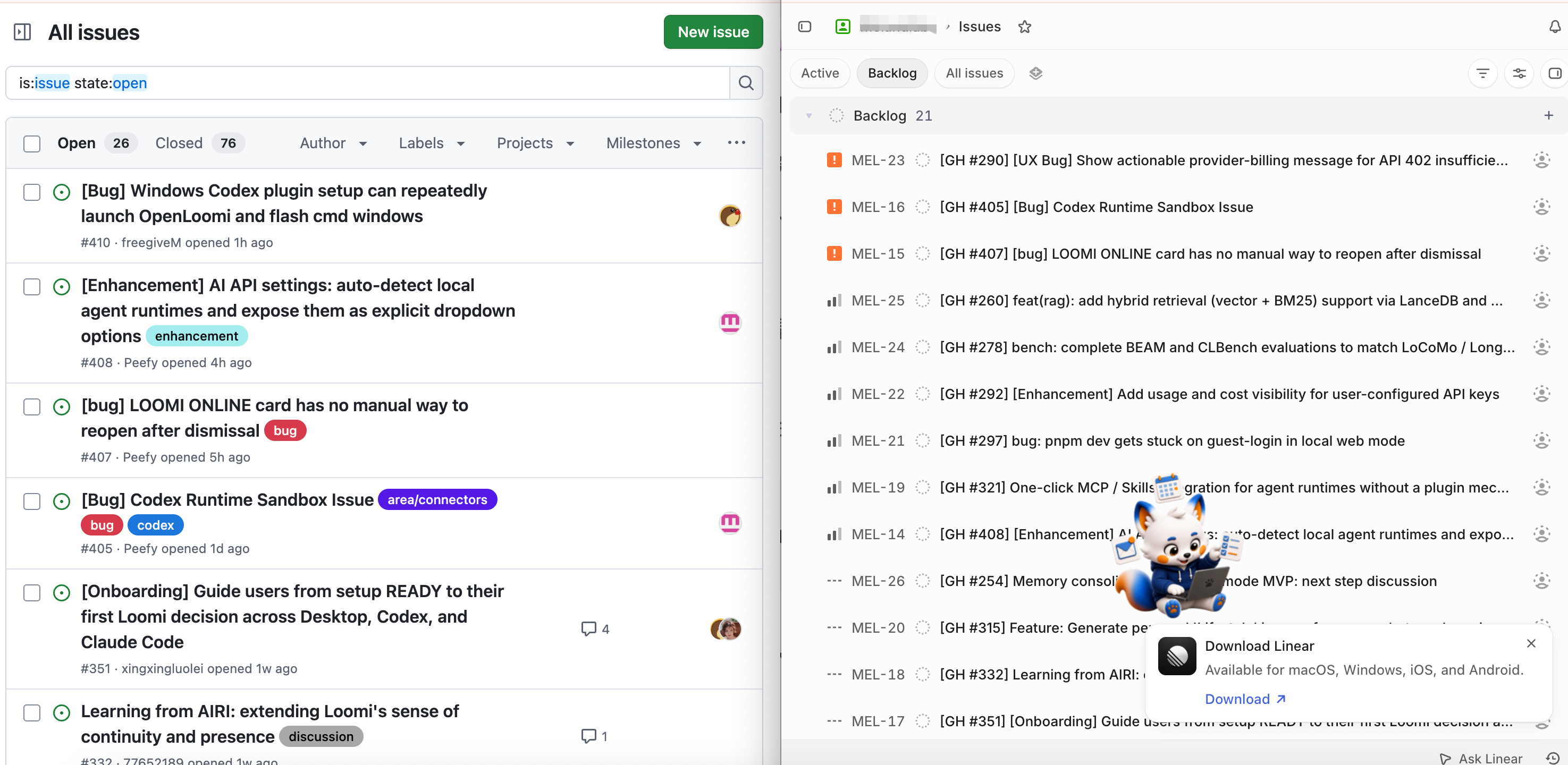
Task: Open the Labels filter dropdown
Action: click(432, 143)
